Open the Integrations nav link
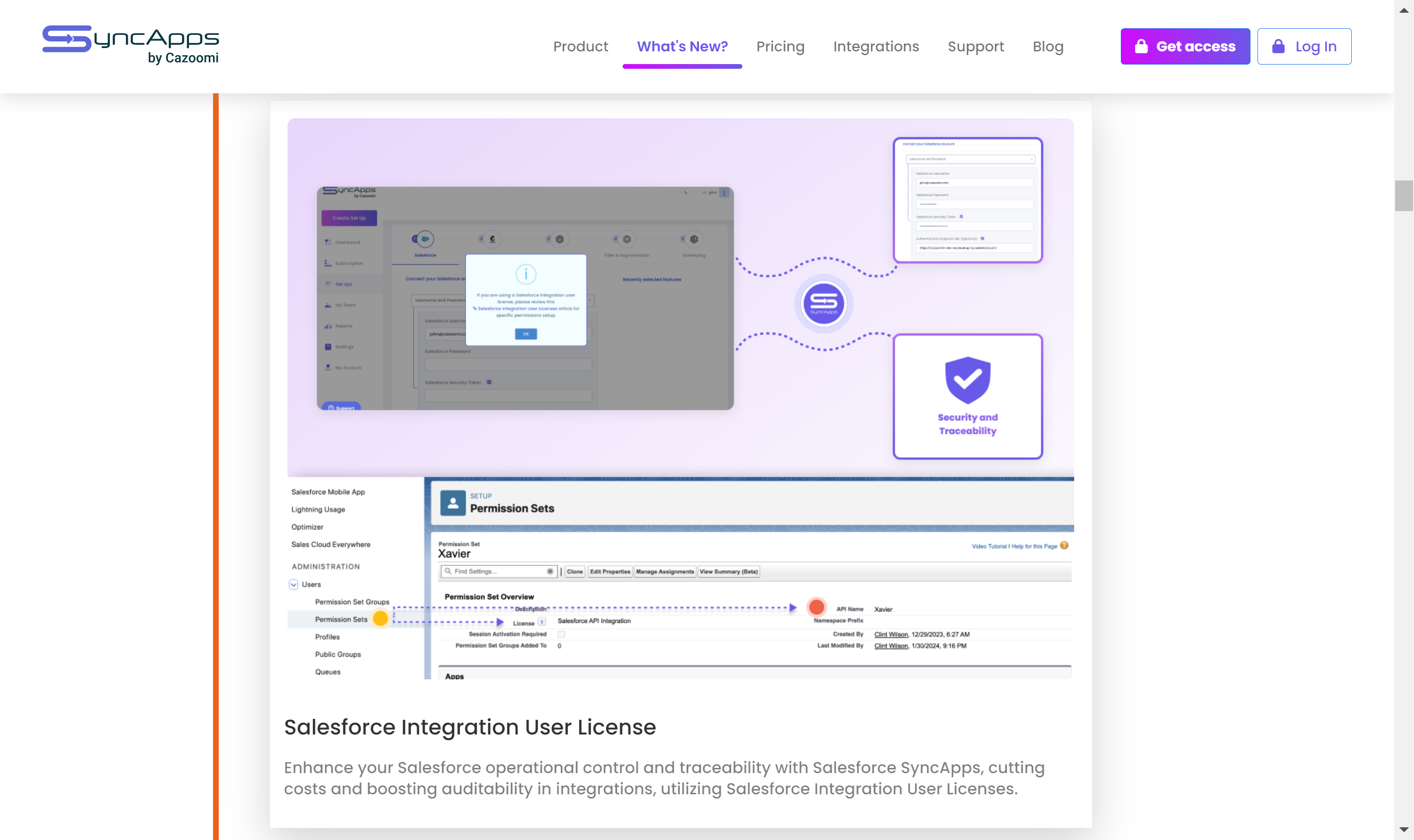This screenshot has height=840, width=1414. 876,47
